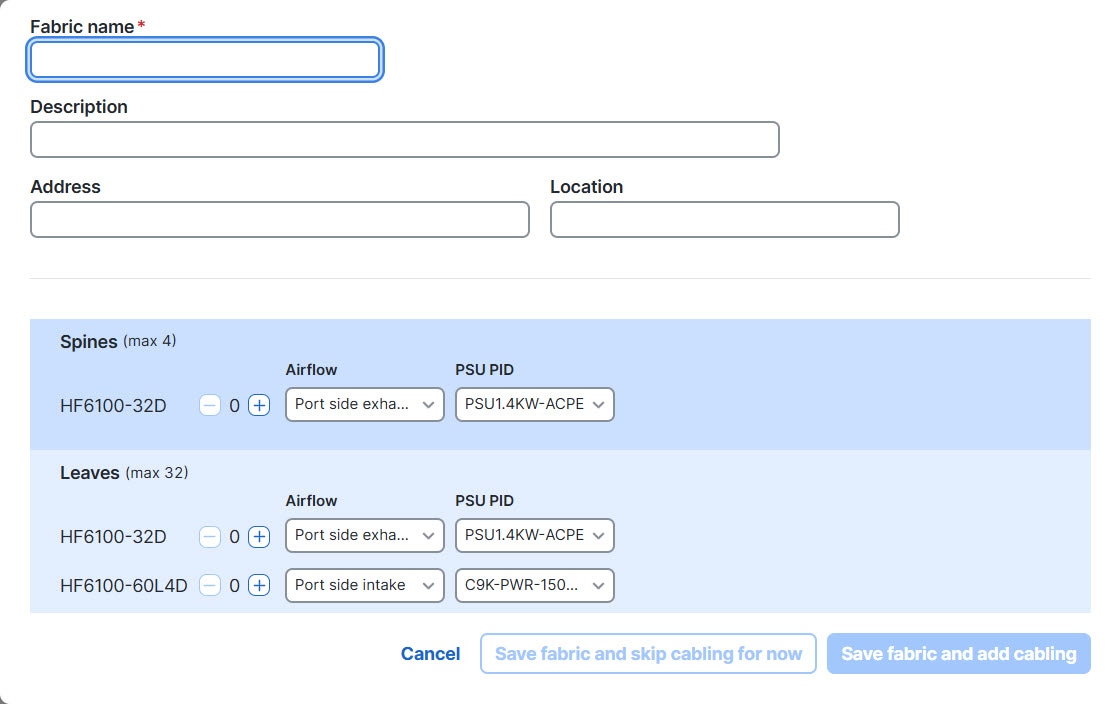Increase the Spines HF6100-32D count with plus
The height and width of the screenshot is (704, 1120).
[259, 406]
